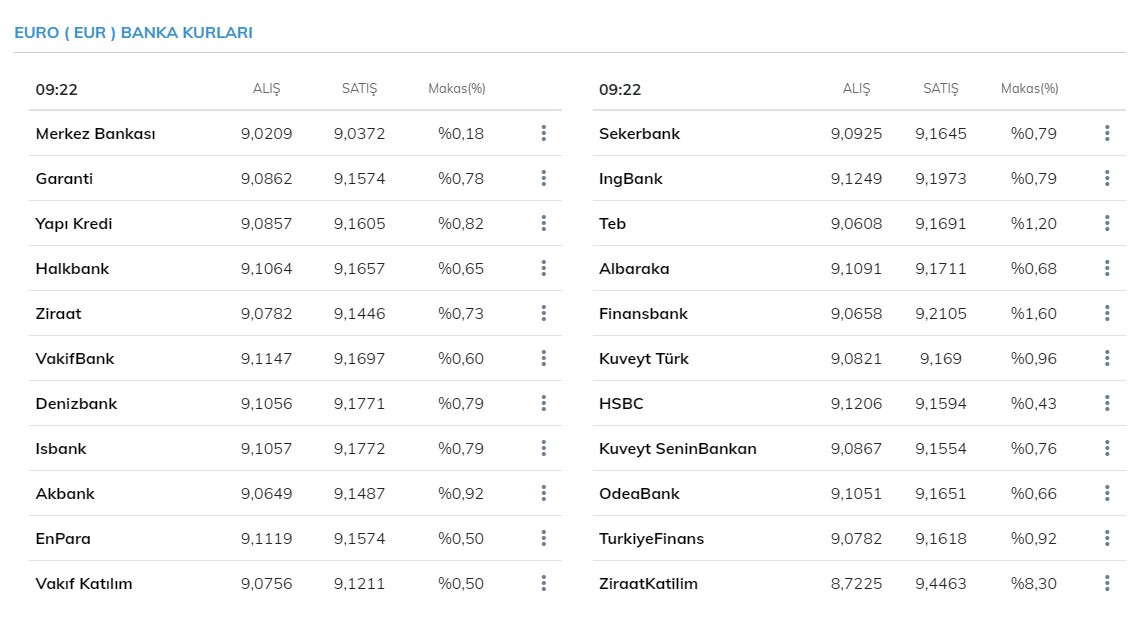Show more options for ZiraatKatilim
The height and width of the screenshot is (634, 1133).
[1107, 583]
